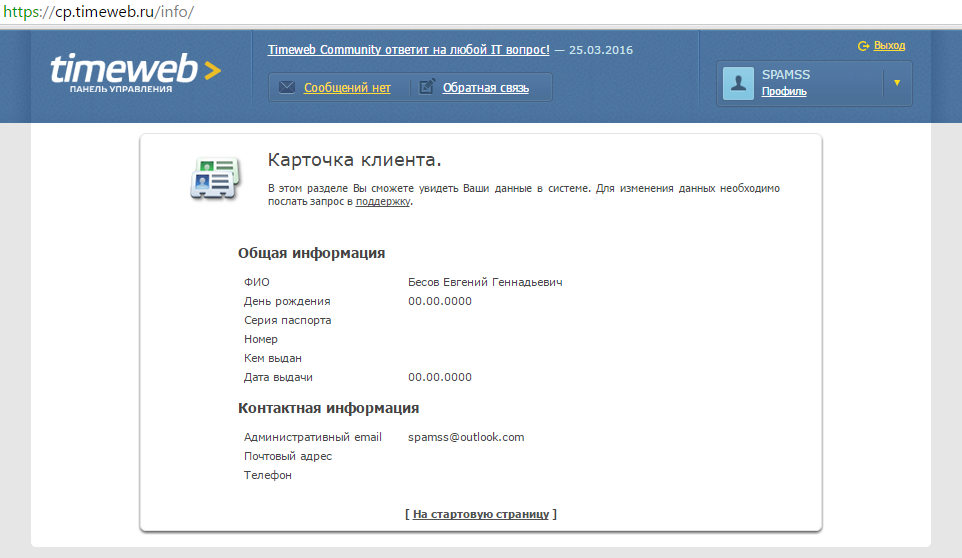This screenshot has height=558, width=962.
Task: Go to На стартовую страницу link
Action: coord(481,514)
